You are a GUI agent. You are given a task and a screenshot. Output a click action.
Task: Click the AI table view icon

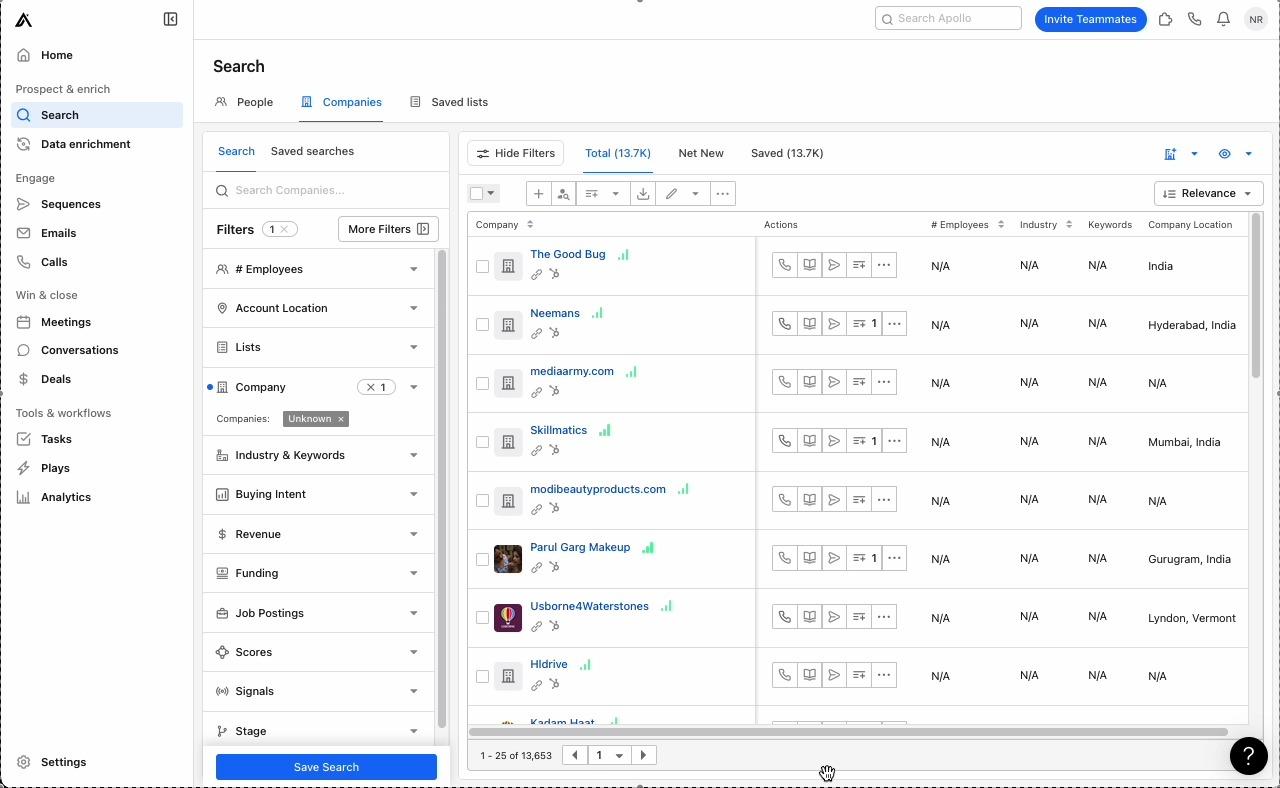(1170, 154)
